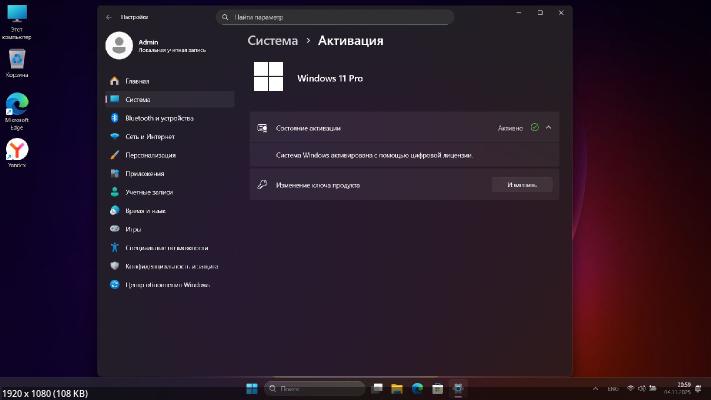Open Специальные возможности section
The width and height of the screenshot is (711, 400).
point(165,248)
